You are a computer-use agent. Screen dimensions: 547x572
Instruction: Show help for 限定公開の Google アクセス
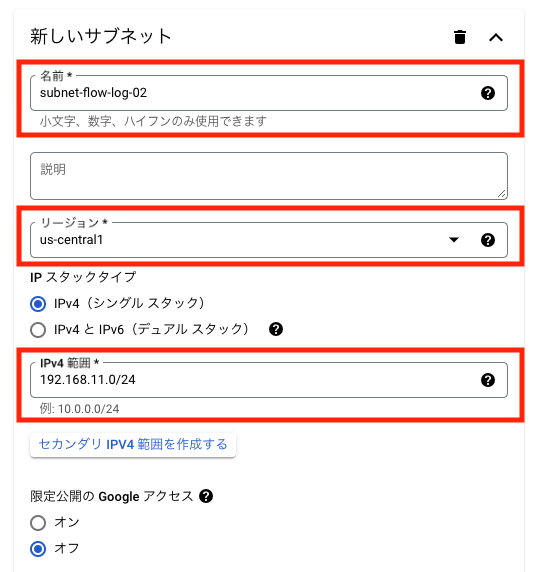[206, 496]
